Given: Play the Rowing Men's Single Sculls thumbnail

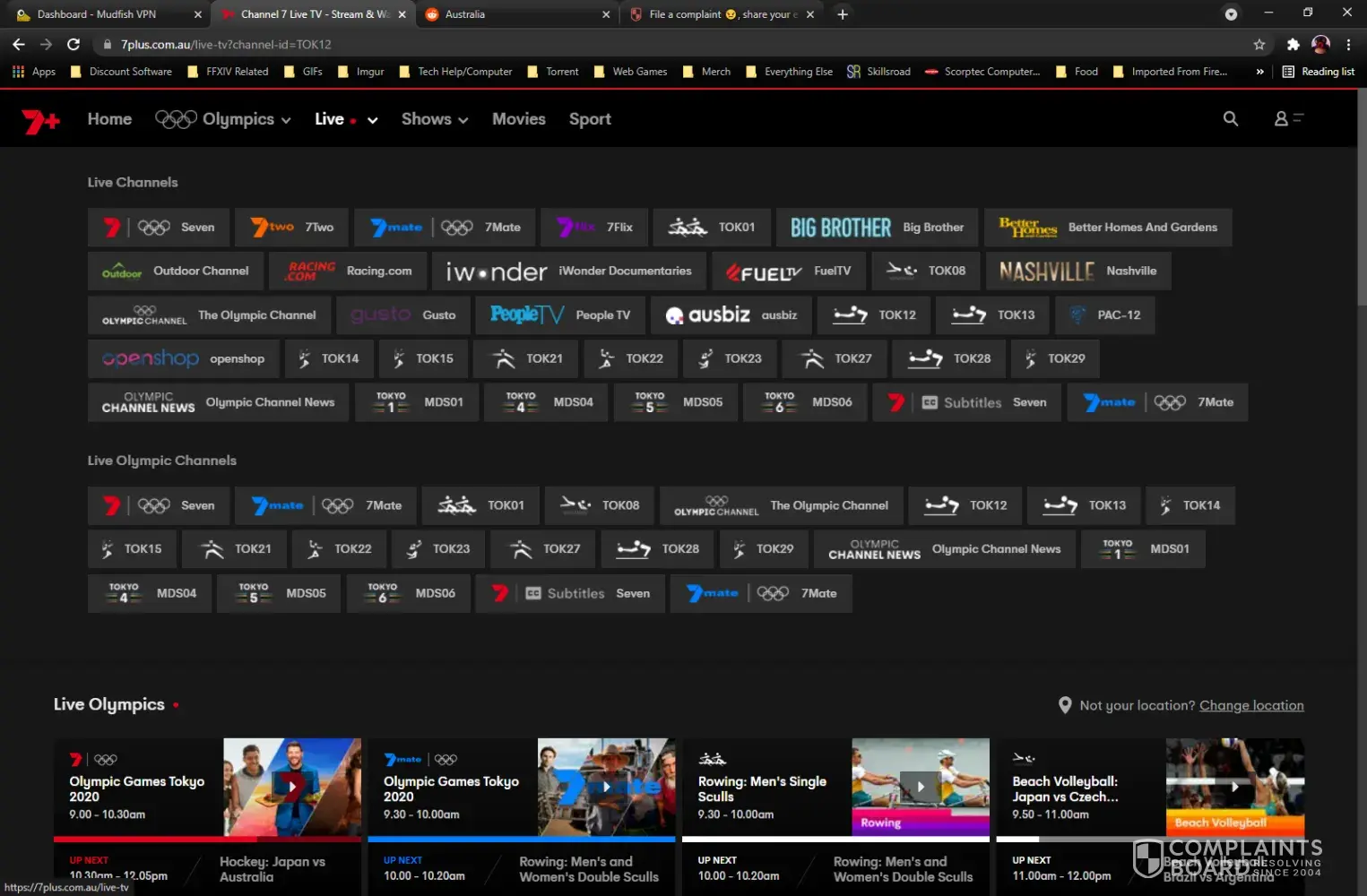Looking at the screenshot, I should [x=920, y=787].
